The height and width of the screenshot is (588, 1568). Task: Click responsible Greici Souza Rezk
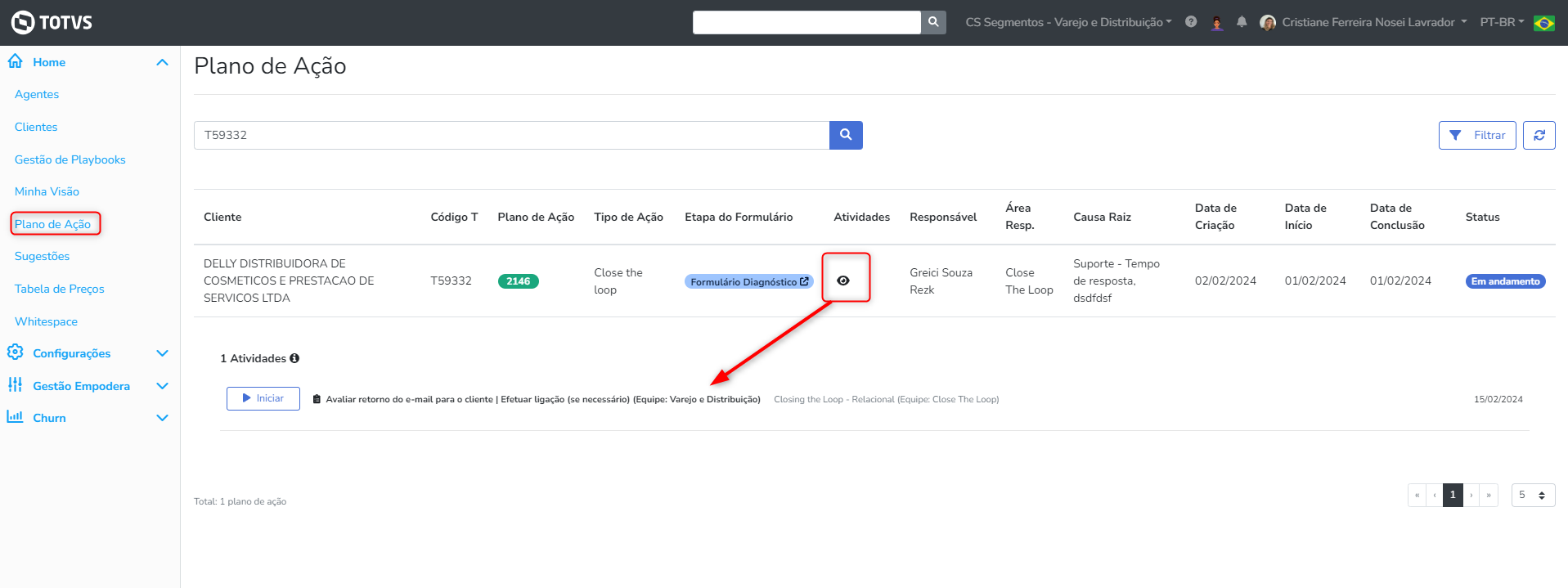[x=941, y=281]
